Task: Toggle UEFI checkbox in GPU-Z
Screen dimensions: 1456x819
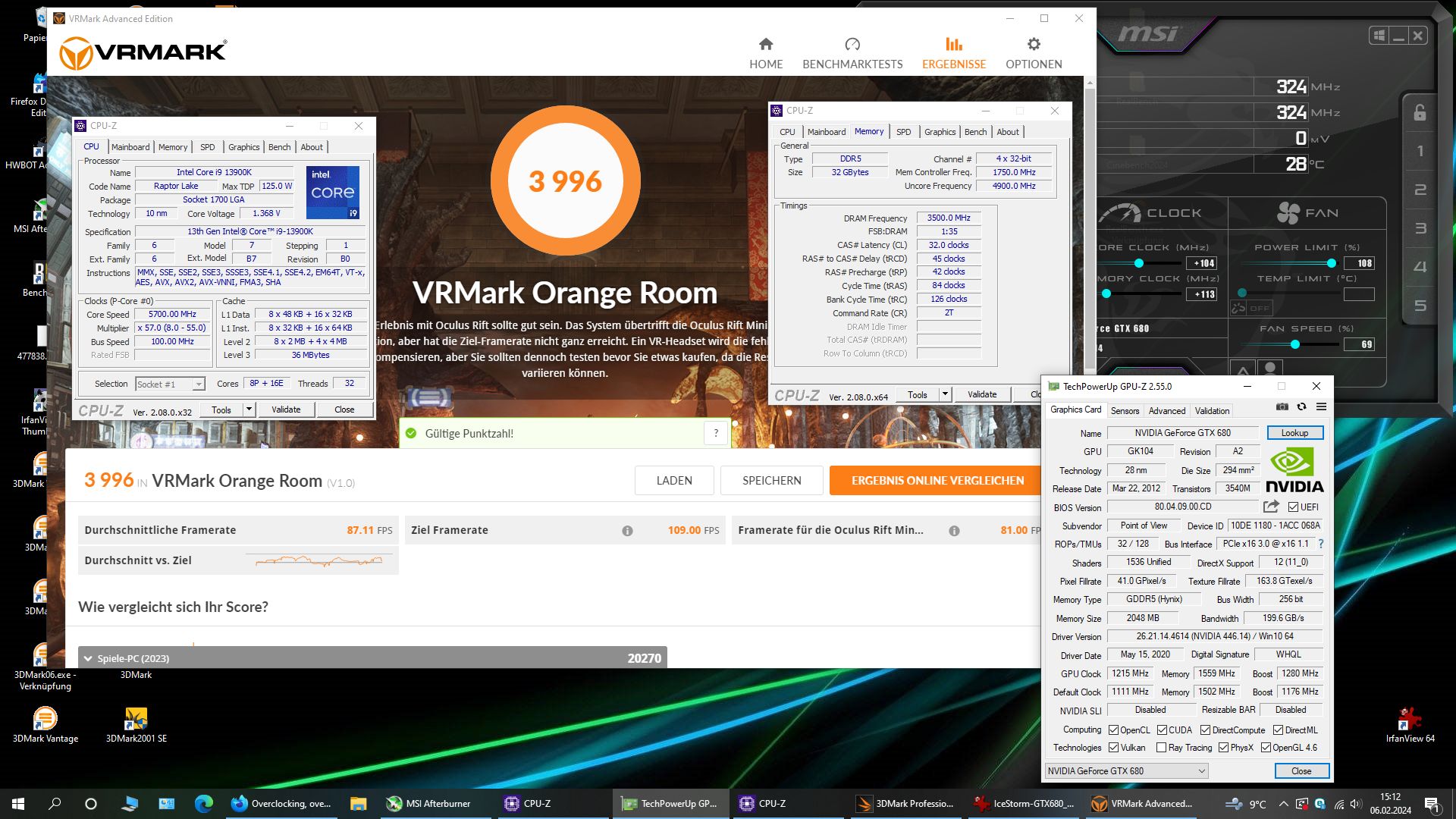Action: pyautogui.click(x=1293, y=507)
